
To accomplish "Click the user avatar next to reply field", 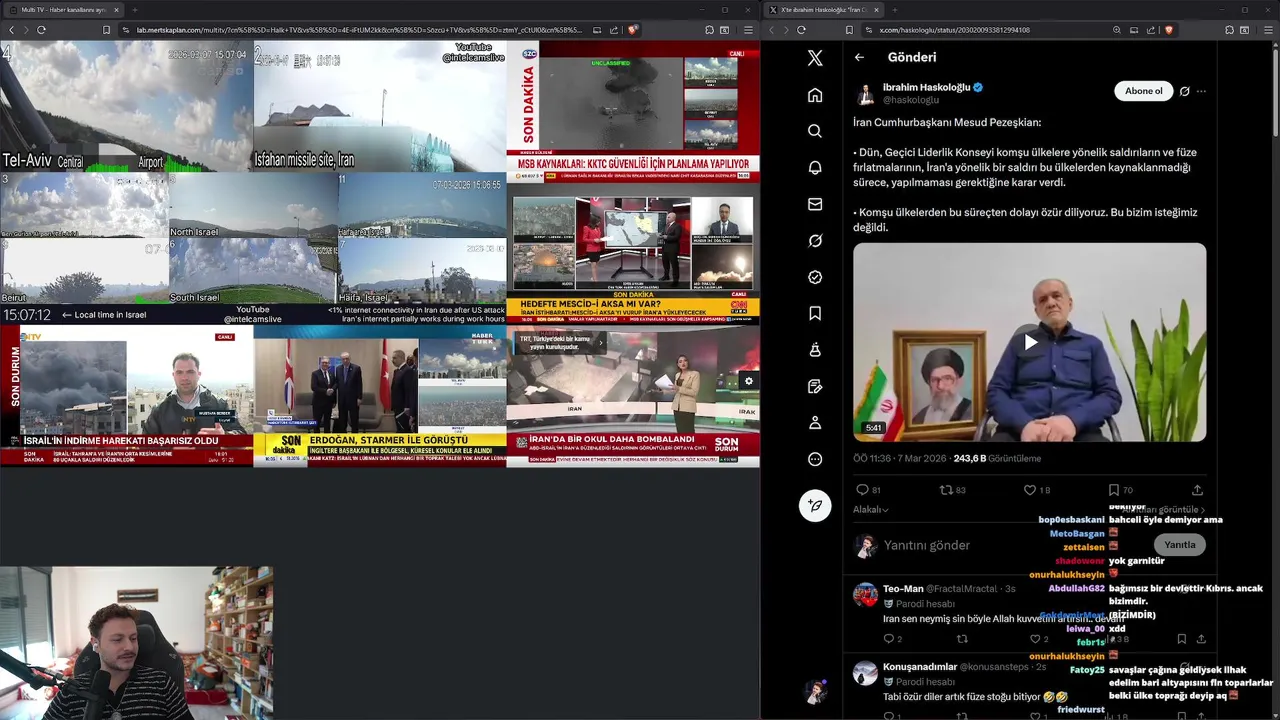I will click(x=866, y=545).
